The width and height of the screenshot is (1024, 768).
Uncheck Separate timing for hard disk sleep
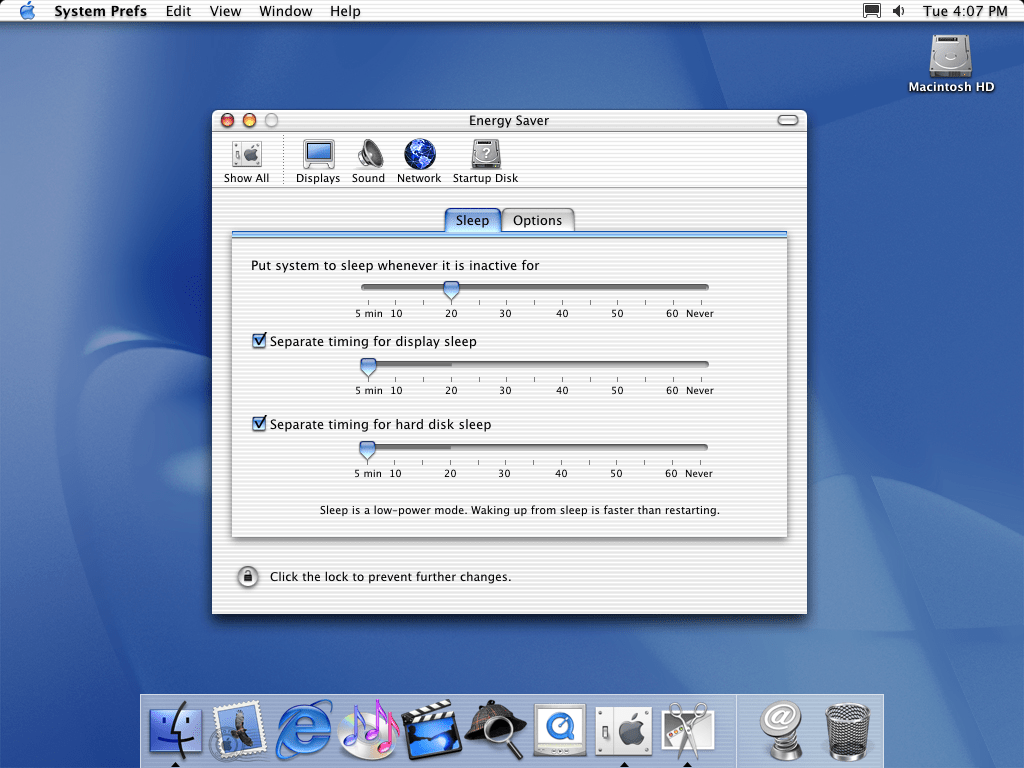[259, 424]
